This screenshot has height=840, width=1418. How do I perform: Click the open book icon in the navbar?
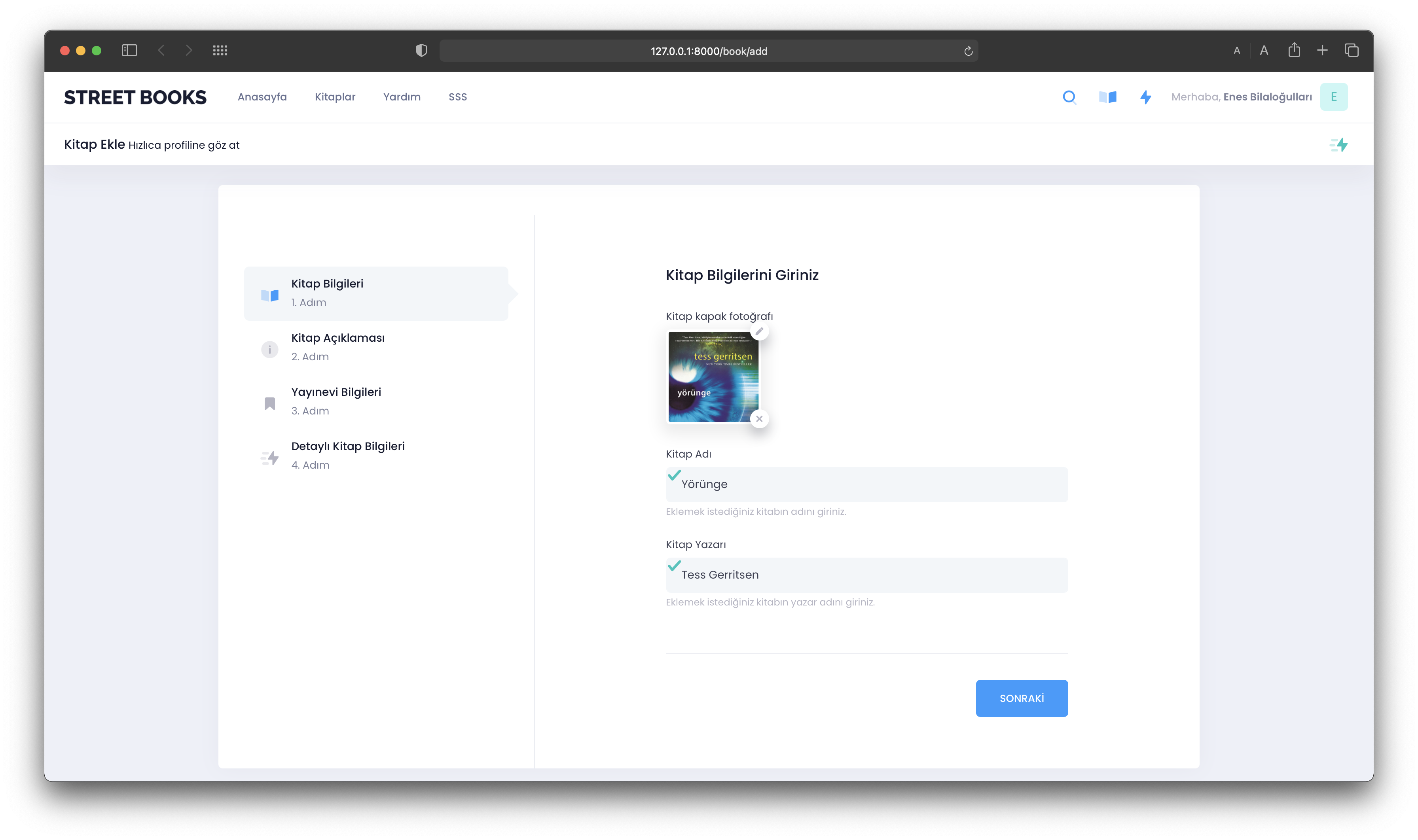pyautogui.click(x=1108, y=97)
